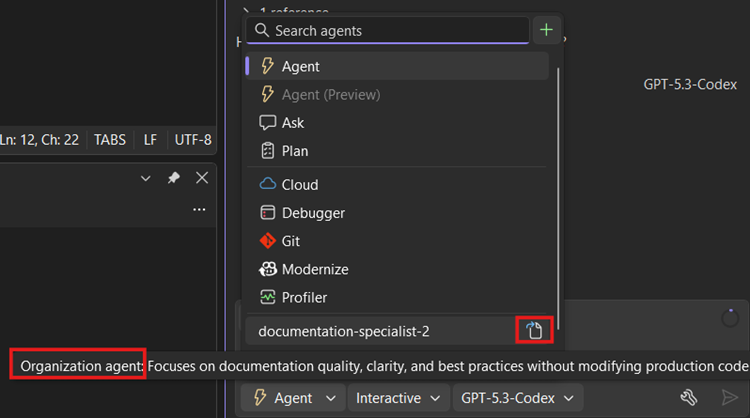Click the Profiler waveform icon
The image size is (750, 418).
click(x=267, y=297)
